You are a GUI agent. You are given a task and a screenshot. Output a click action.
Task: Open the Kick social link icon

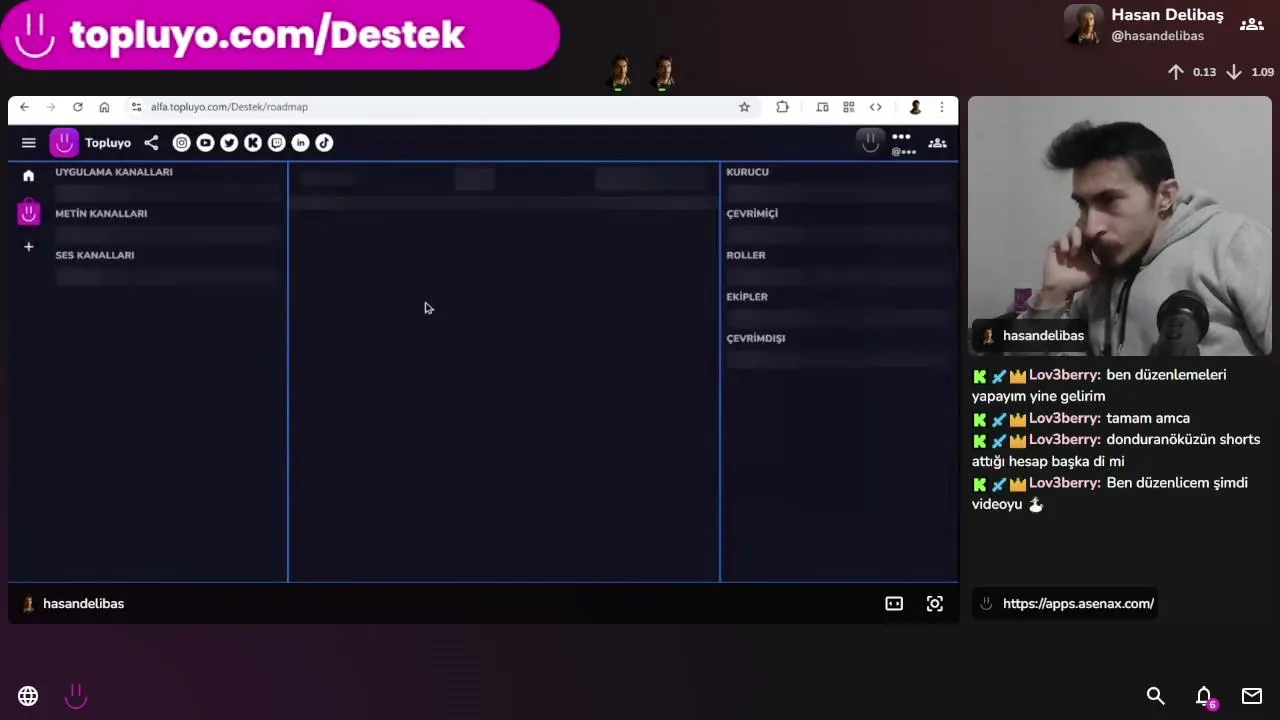[253, 143]
